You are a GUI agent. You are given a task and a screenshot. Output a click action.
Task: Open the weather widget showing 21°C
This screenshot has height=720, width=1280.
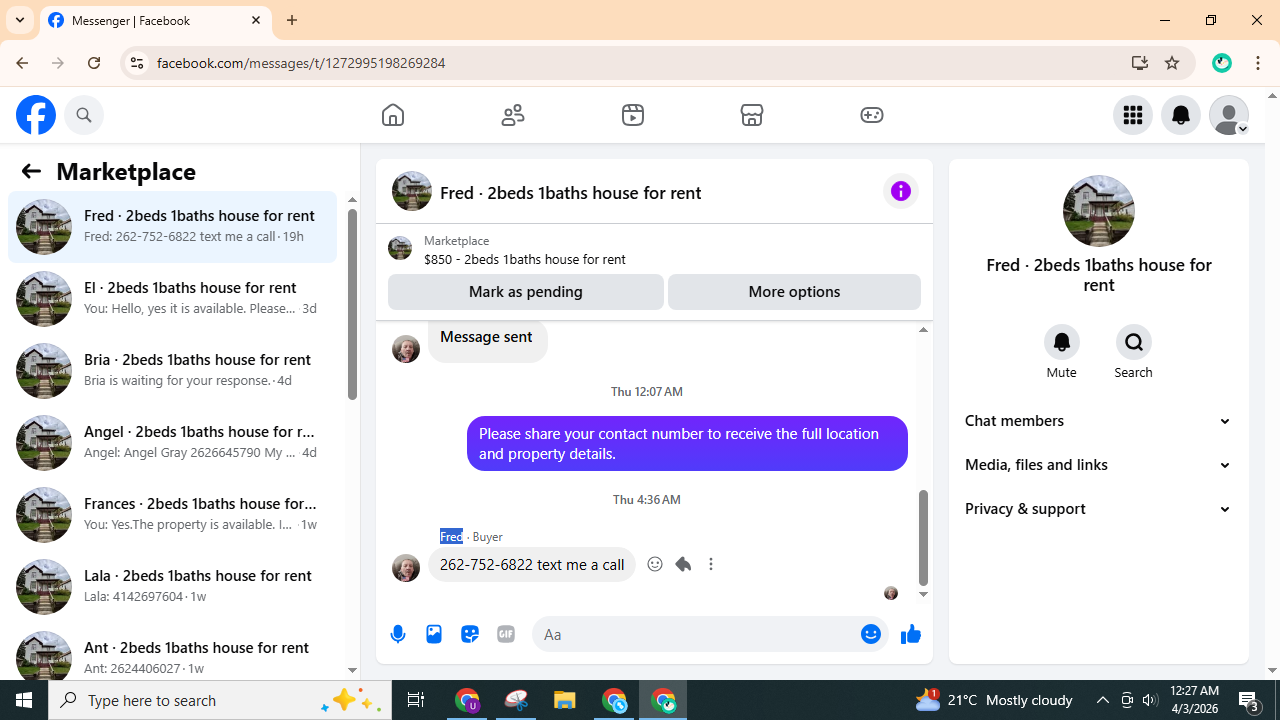(994, 700)
